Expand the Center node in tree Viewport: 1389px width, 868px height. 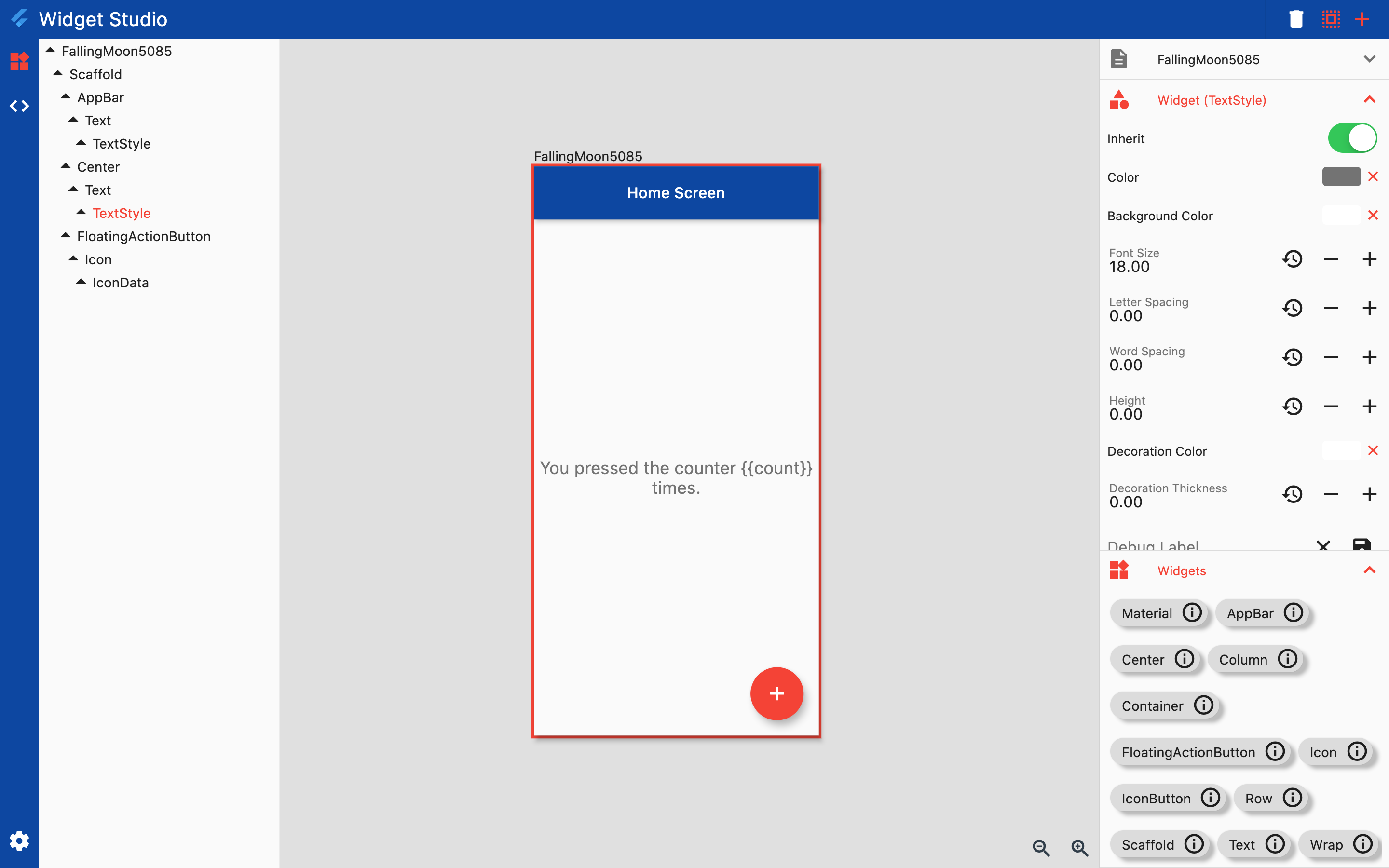click(x=65, y=166)
